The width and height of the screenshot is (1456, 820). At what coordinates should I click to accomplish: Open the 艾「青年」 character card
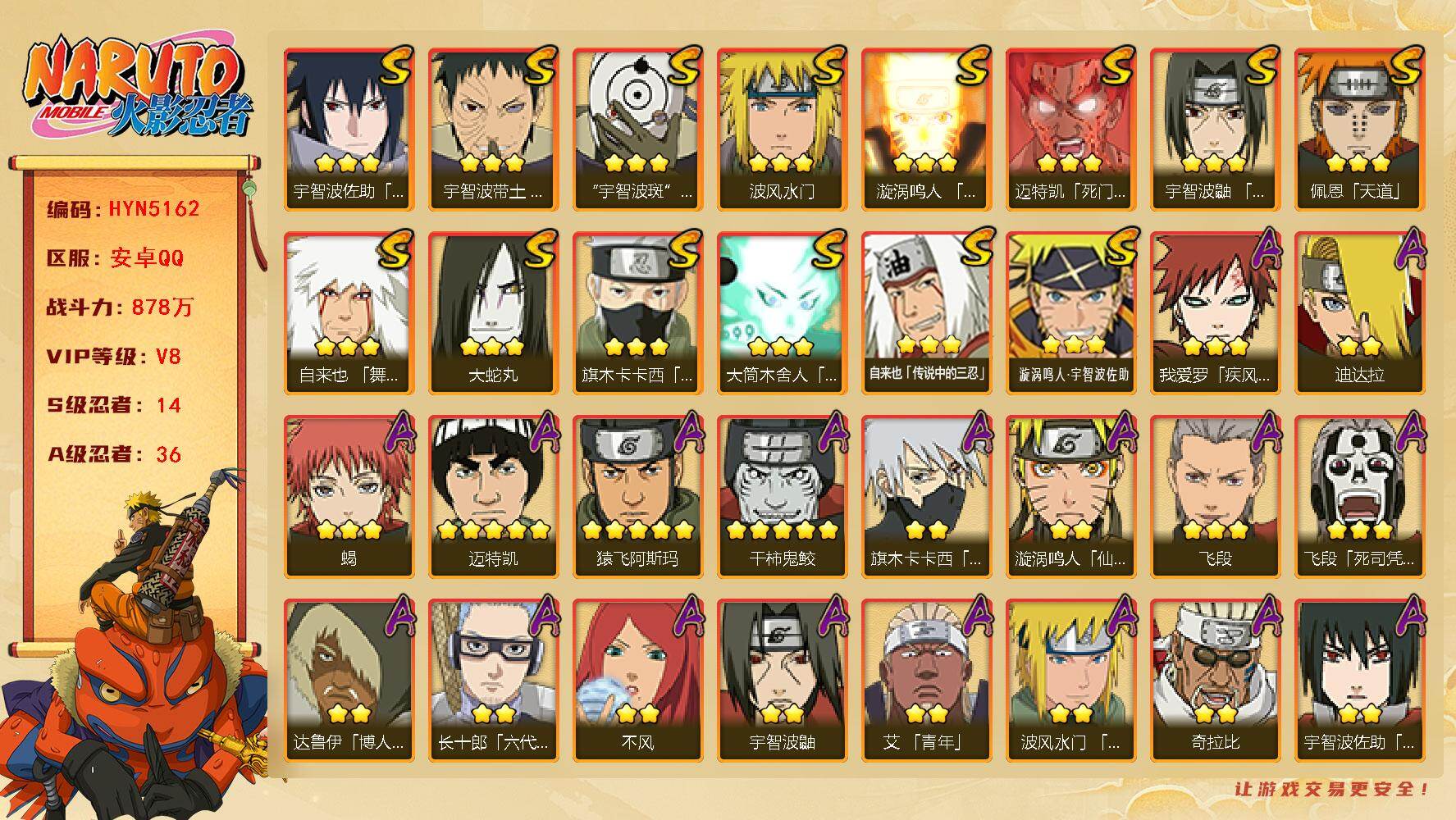click(x=926, y=681)
